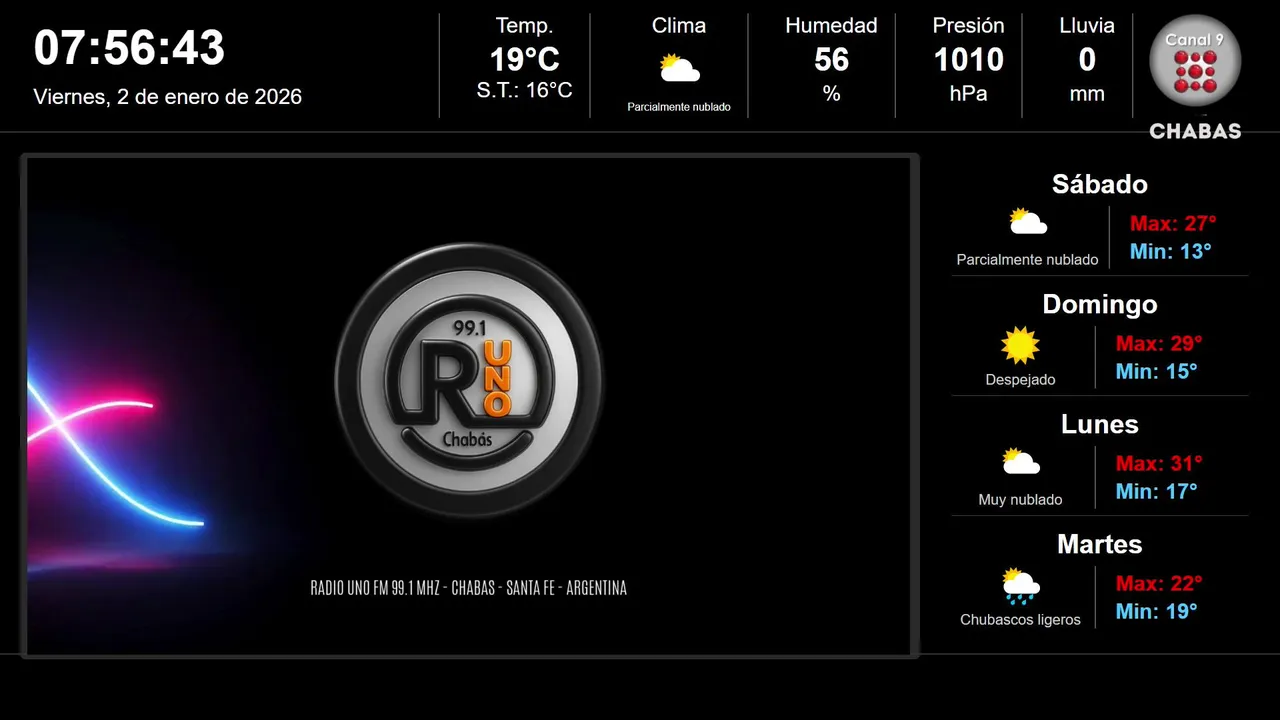
Task: Click Domingo's Max: 29° value
Action: (1159, 344)
